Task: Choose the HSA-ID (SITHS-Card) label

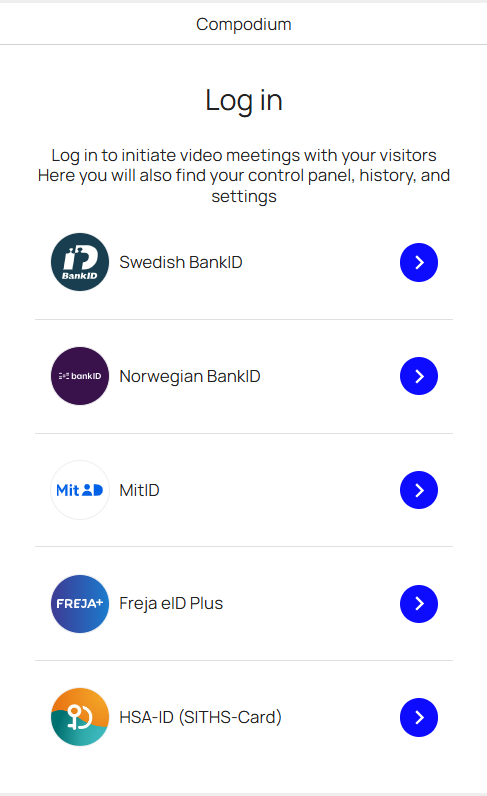Action: pos(201,717)
